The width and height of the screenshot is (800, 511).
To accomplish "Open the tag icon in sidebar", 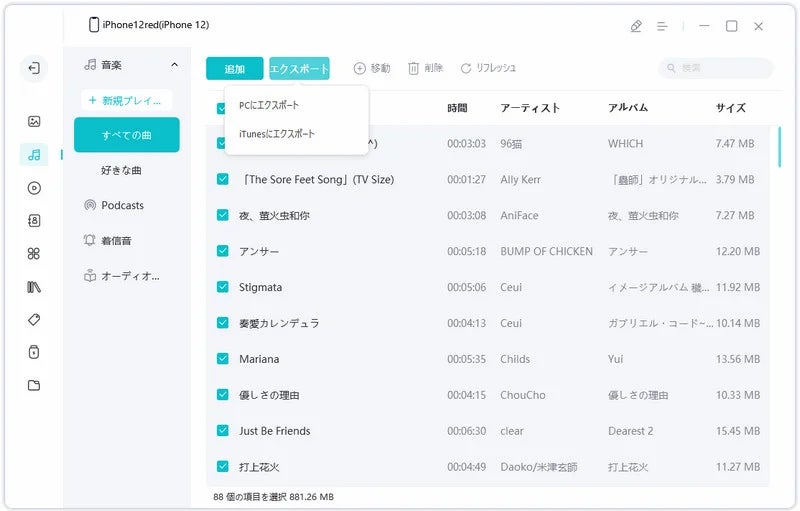I will point(34,320).
